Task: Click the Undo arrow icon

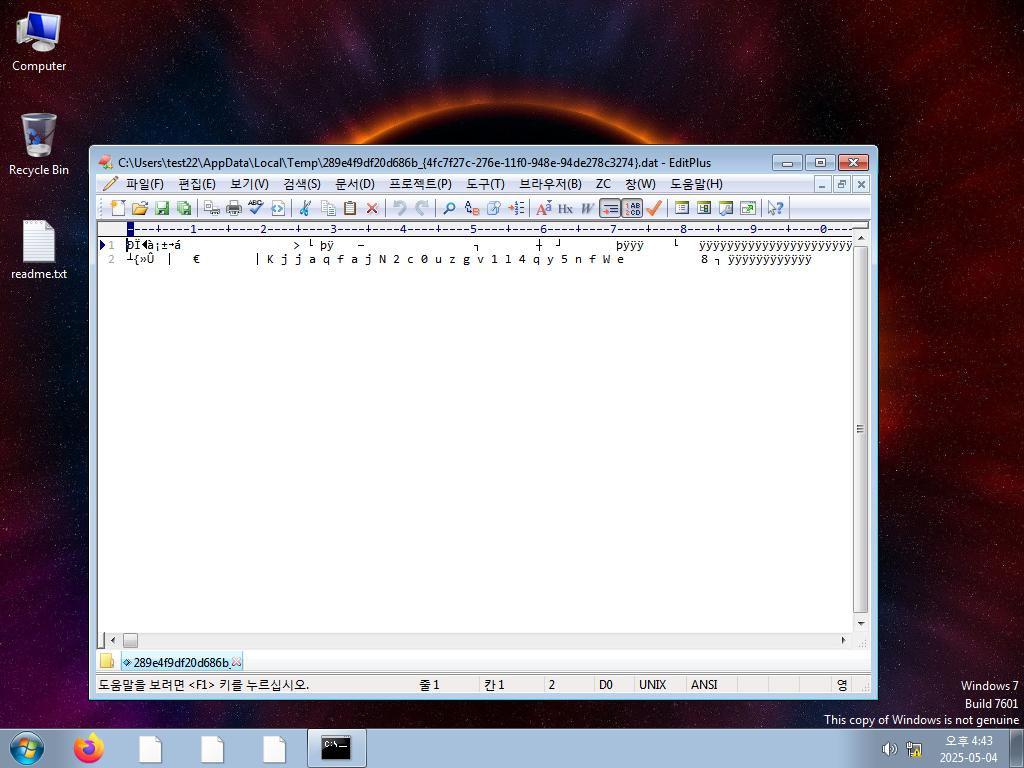Action: (400, 208)
